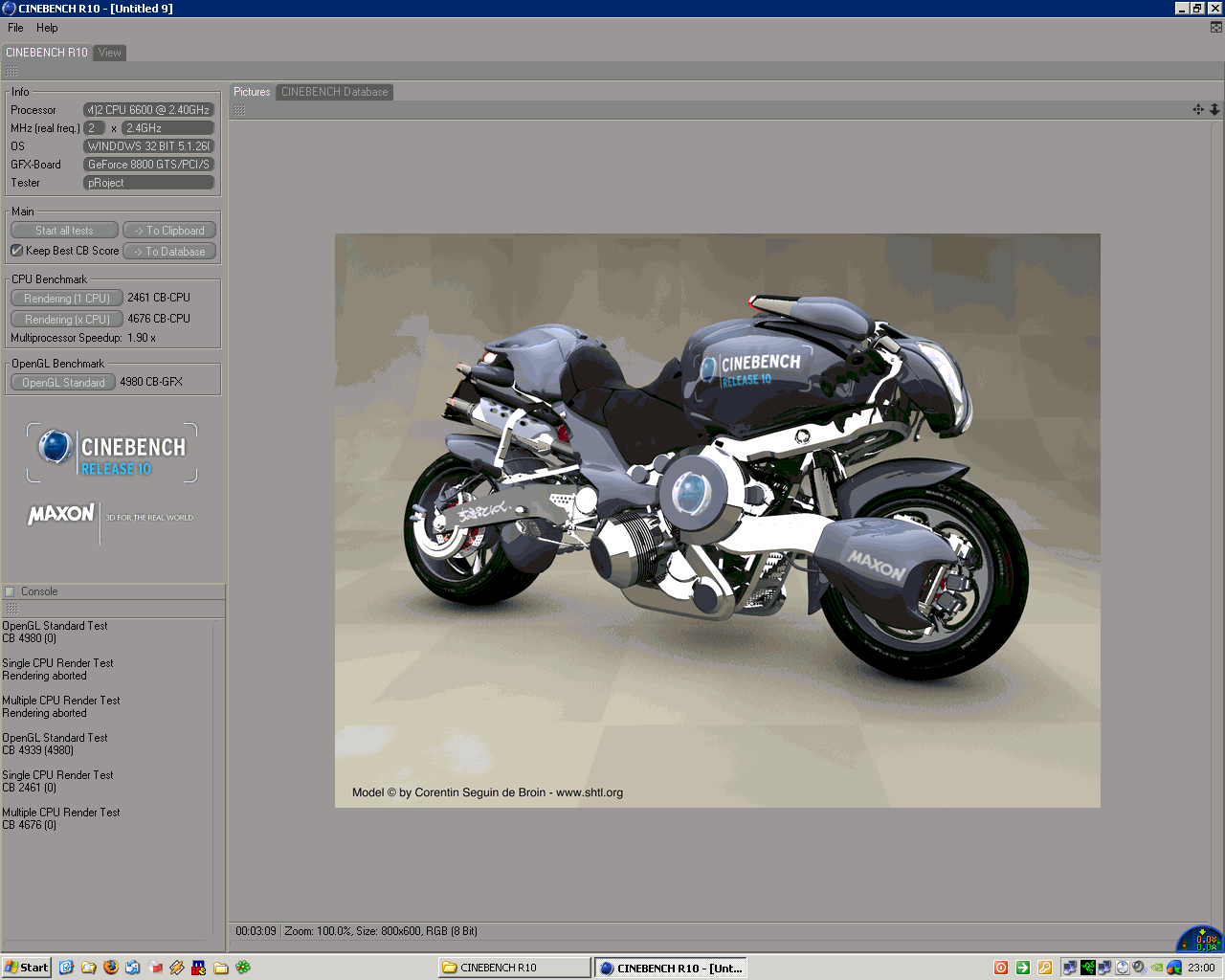Screen dimensions: 1225x980
Task: Run the Rendering (1 CPU) benchmark
Action: 67,299
